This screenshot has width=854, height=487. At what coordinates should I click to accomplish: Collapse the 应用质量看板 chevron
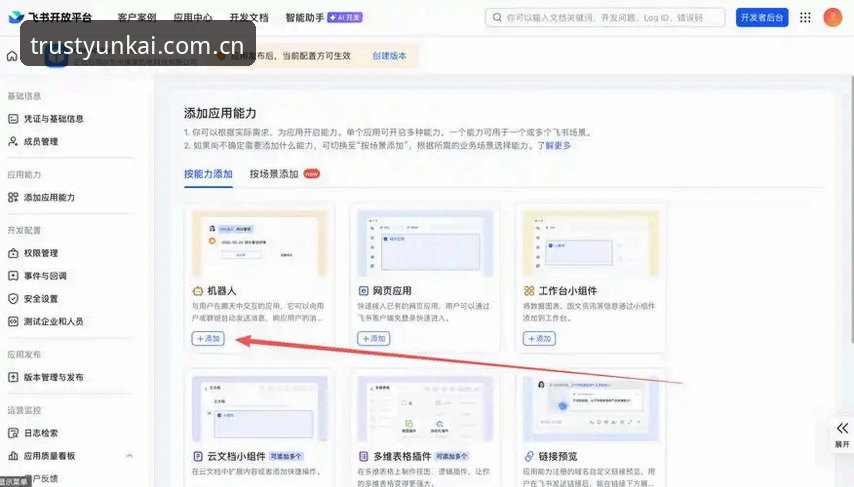pyautogui.click(x=129, y=456)
